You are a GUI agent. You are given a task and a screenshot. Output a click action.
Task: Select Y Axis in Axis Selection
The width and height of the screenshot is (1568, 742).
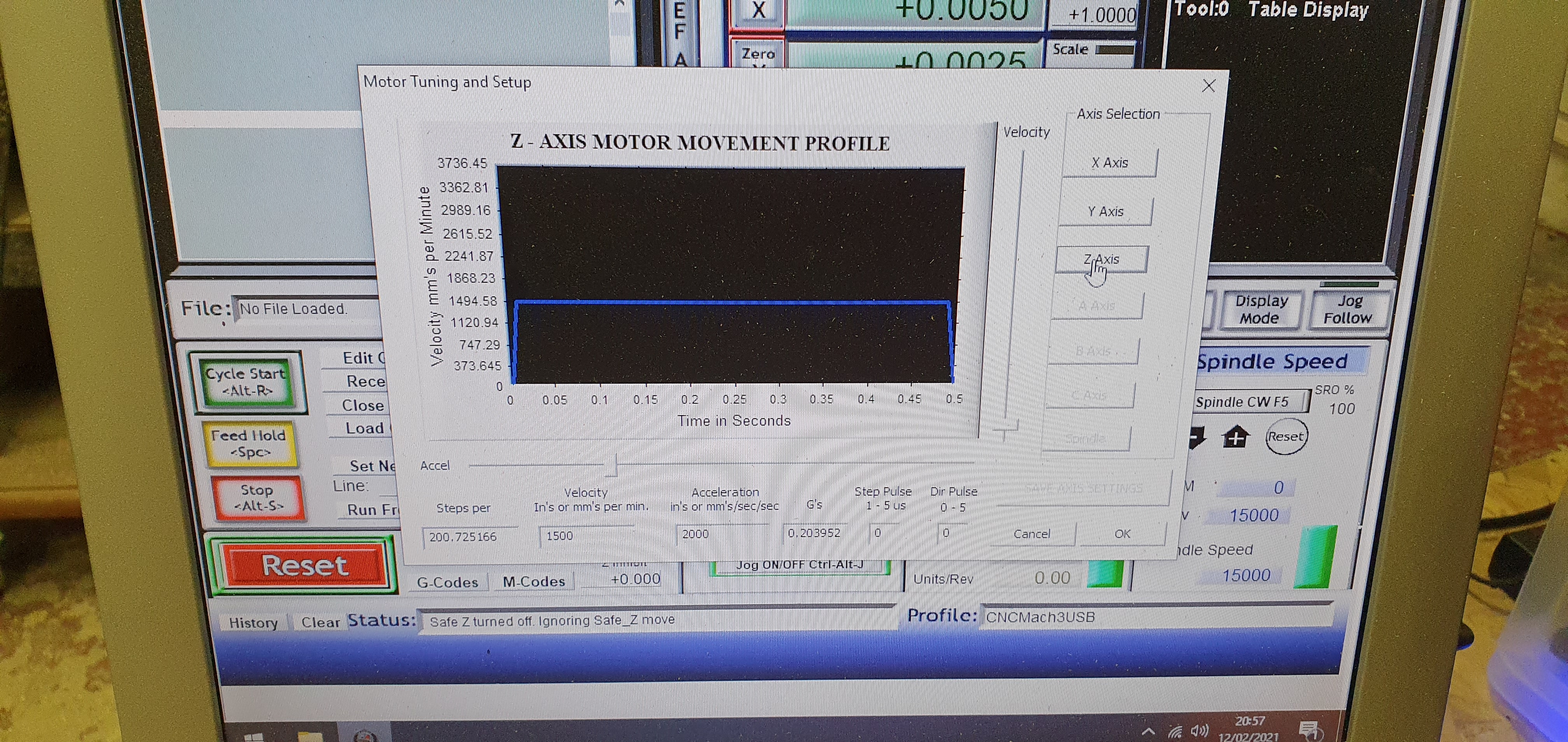pos(1105,211)
